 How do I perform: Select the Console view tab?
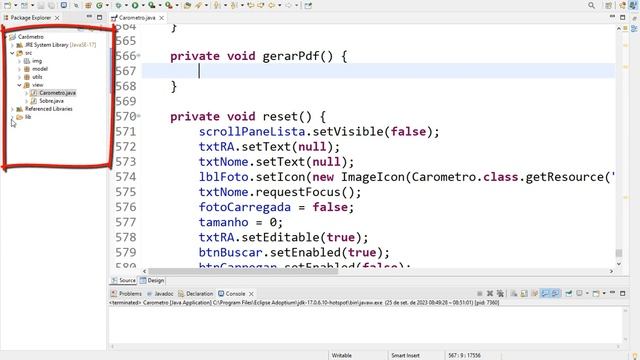[232, 293]
